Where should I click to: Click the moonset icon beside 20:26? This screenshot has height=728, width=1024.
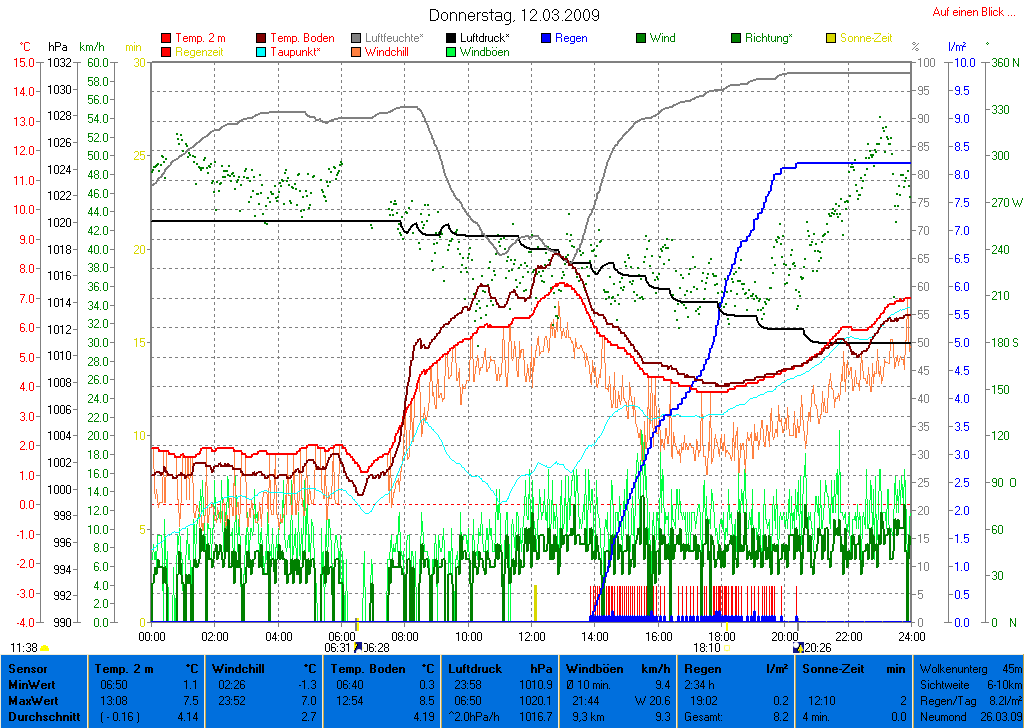[x=798, y=648]
